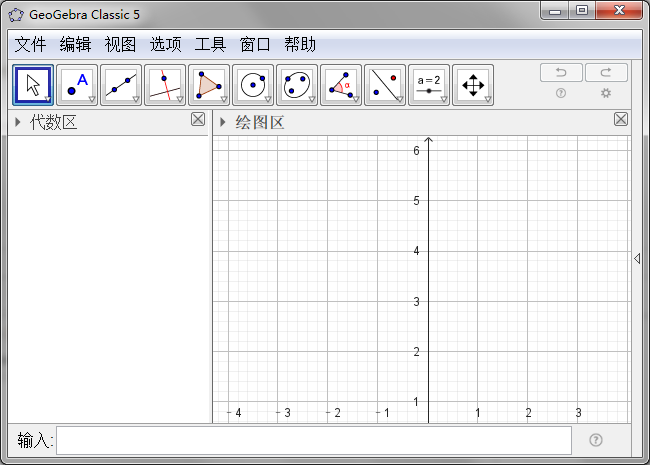Expand the 绘图区 style bar triangle

click(x=222, y=122)
